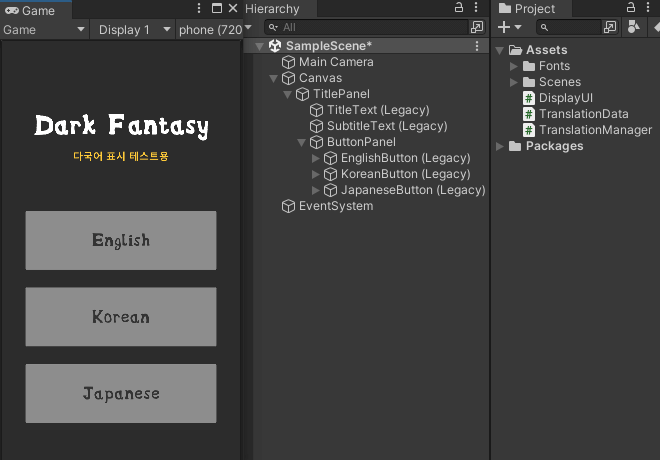Collapse the Assets folder

click(x=500, y=51)
